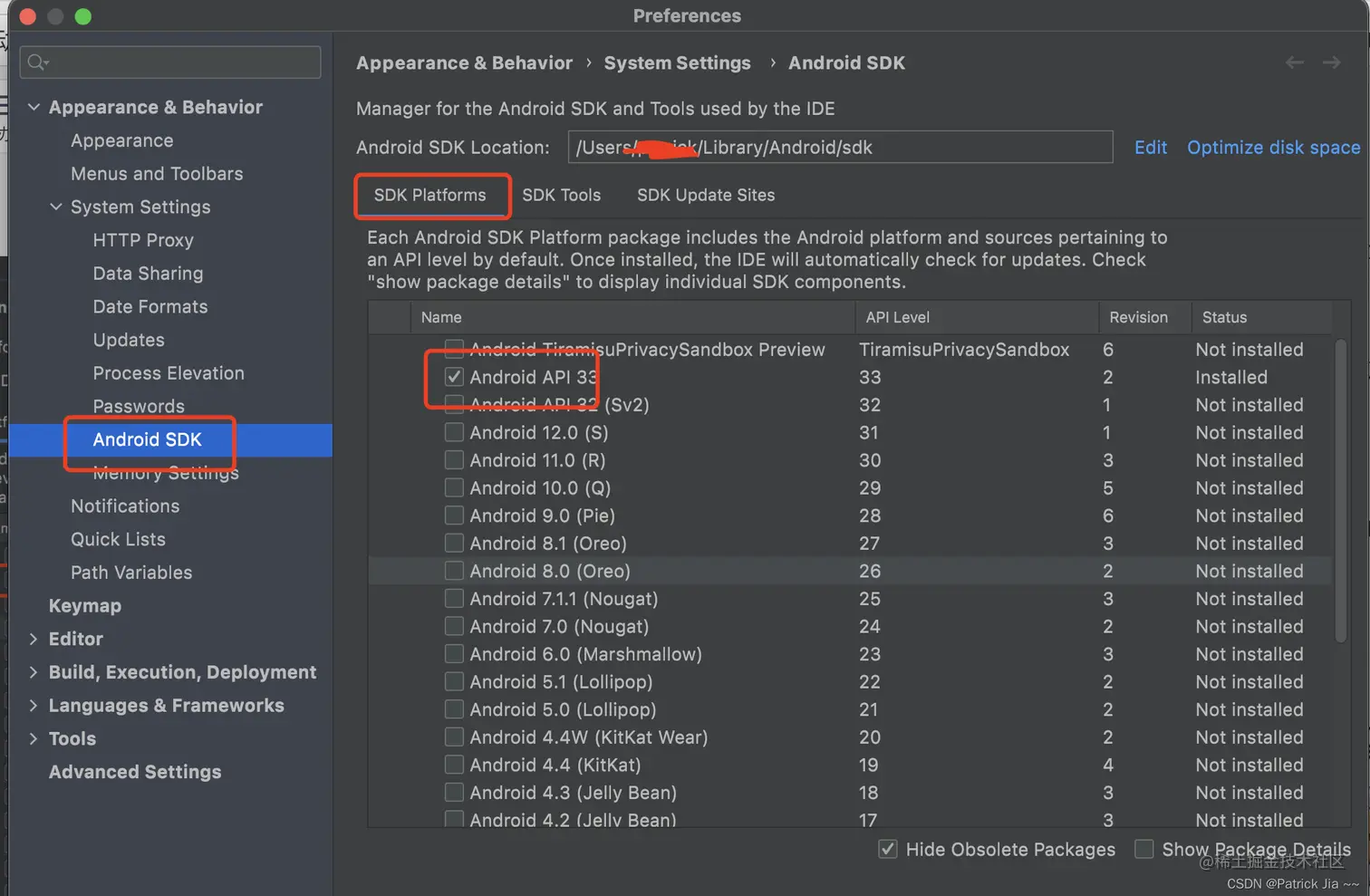Check the Android 7.0 (Nougat) checkbox
Viewport: 1370px width, 896px height.
(454, 626)
